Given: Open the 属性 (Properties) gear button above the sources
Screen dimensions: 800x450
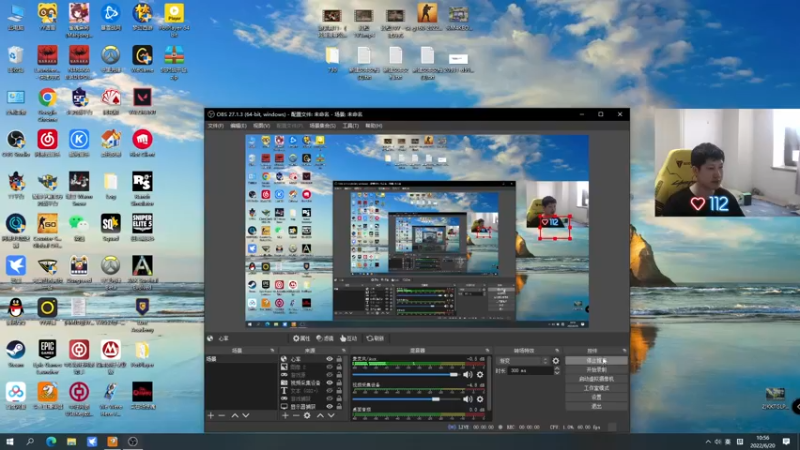Looking at the screenshot, I should point(300,339).
